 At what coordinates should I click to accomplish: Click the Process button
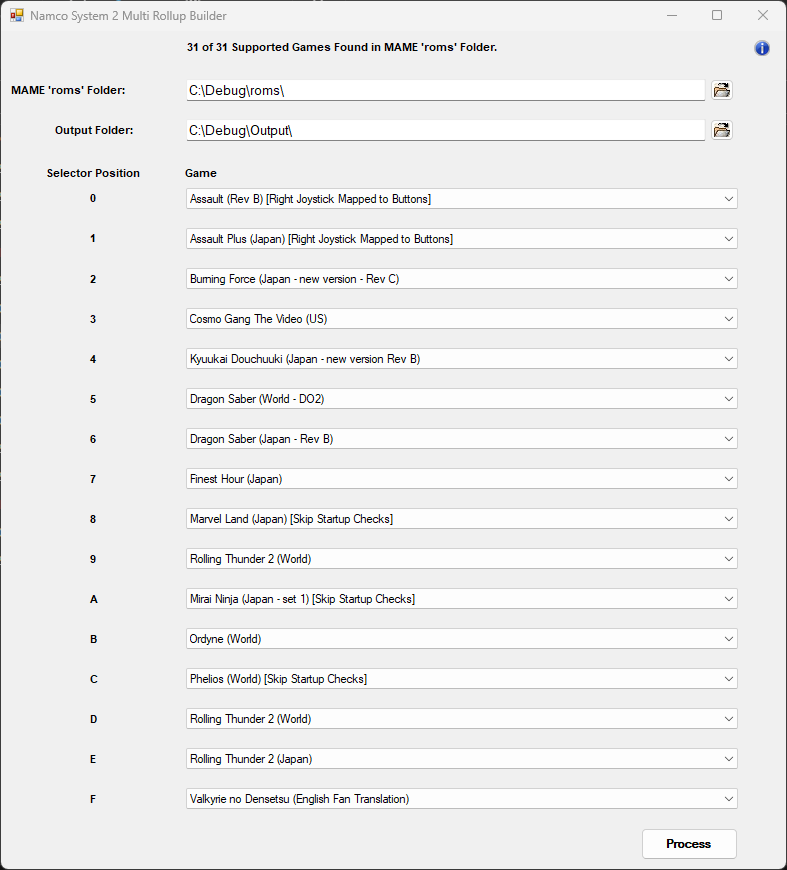click(x=689, y=844)
